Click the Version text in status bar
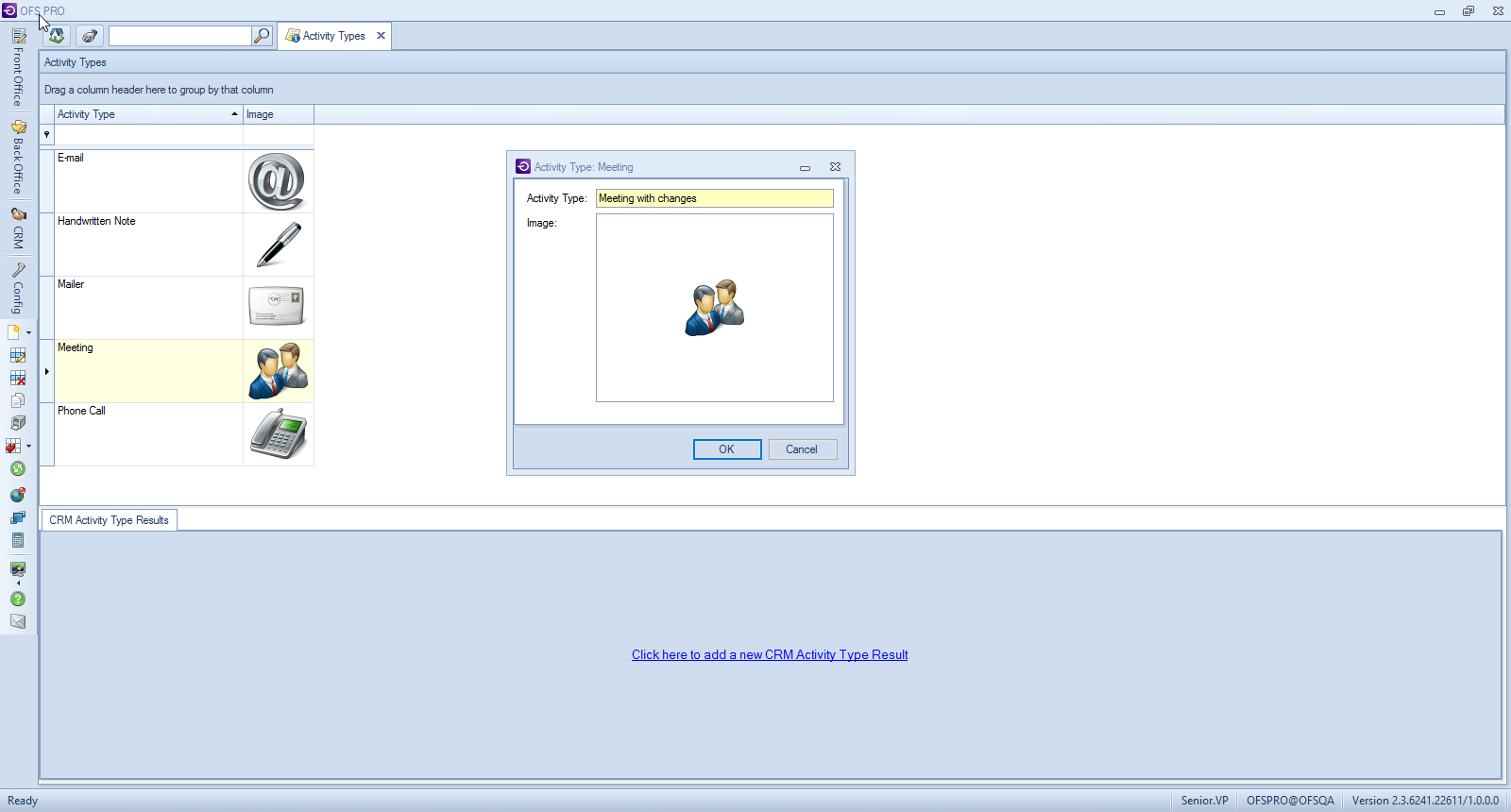The height and width of the screenshot is (812, 1511). (1425, 801)
